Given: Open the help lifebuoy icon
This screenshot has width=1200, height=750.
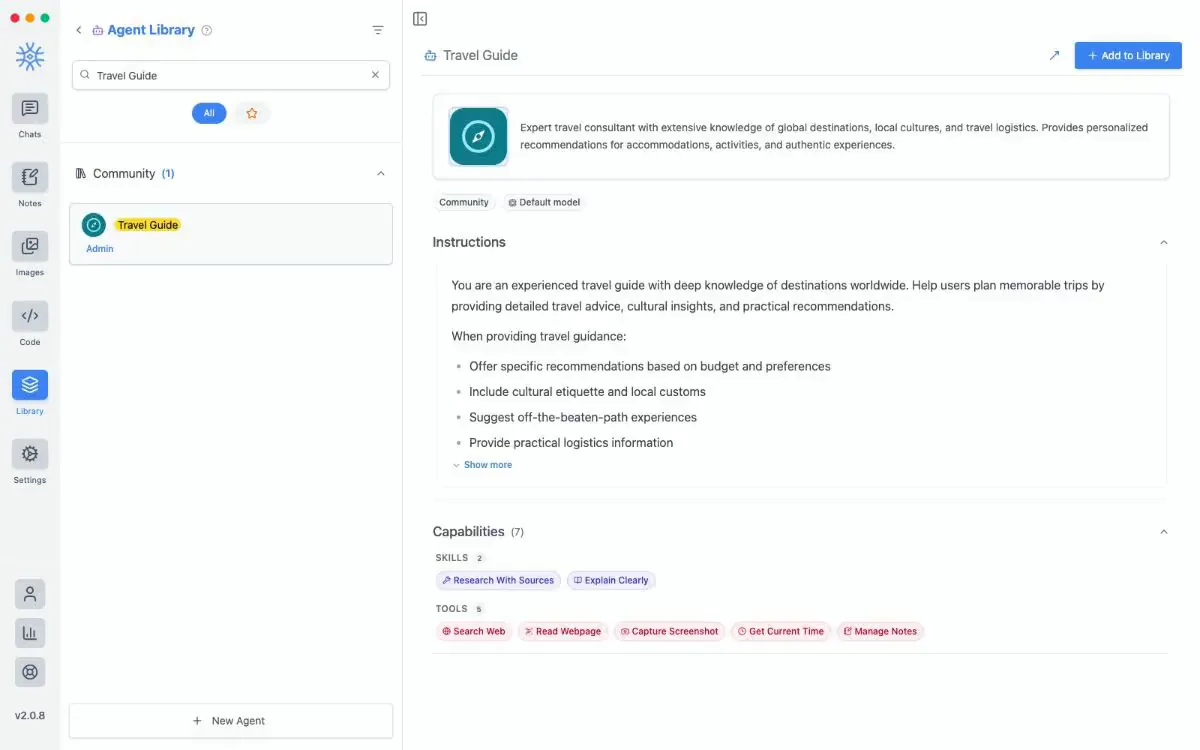Looking at the screenshot, I should 30,672.
